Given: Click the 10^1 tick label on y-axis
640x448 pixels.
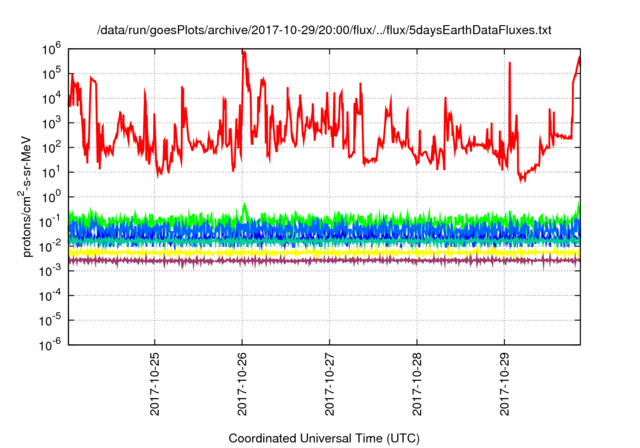Looking at the screenshot, I should [51, 173].
